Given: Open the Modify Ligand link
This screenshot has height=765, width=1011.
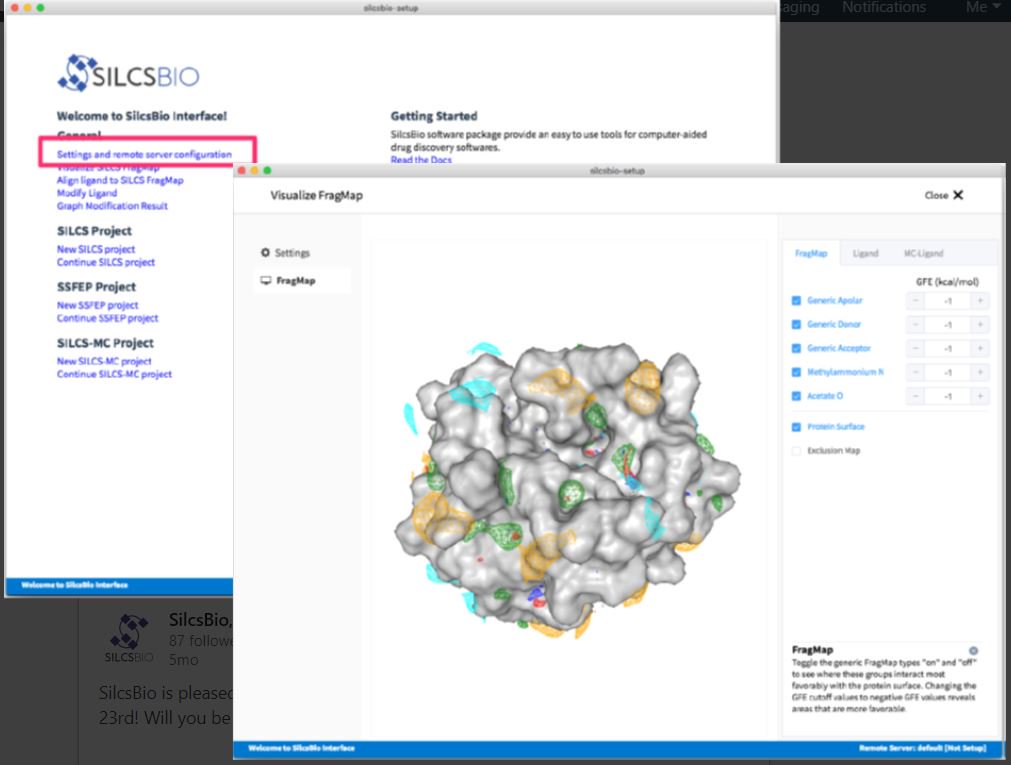Looking at the screenshot, I should coord(87,194).
